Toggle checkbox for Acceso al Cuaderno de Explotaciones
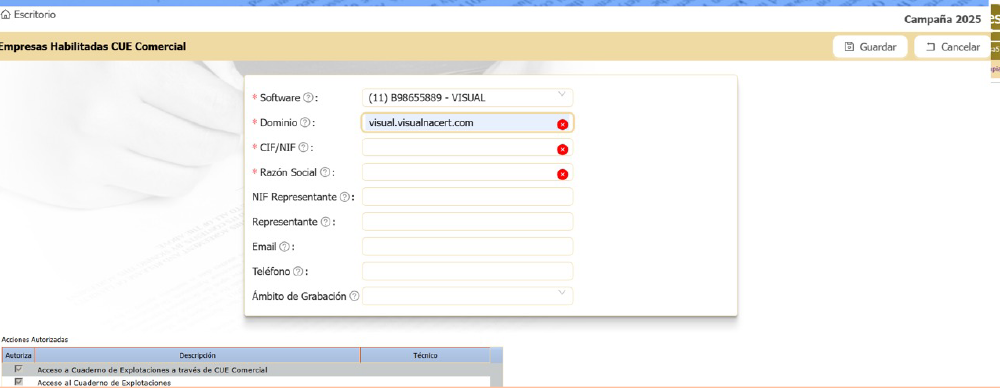This screenshot has height=388, width=1000. 18,382
